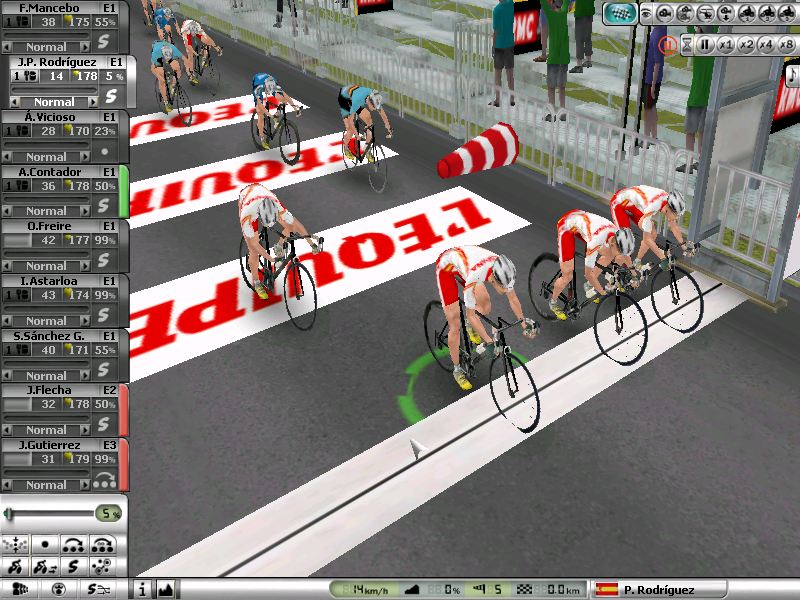Select the maintain position dot icon
This screenshot has height=600, width=800.
pos(44,545)
